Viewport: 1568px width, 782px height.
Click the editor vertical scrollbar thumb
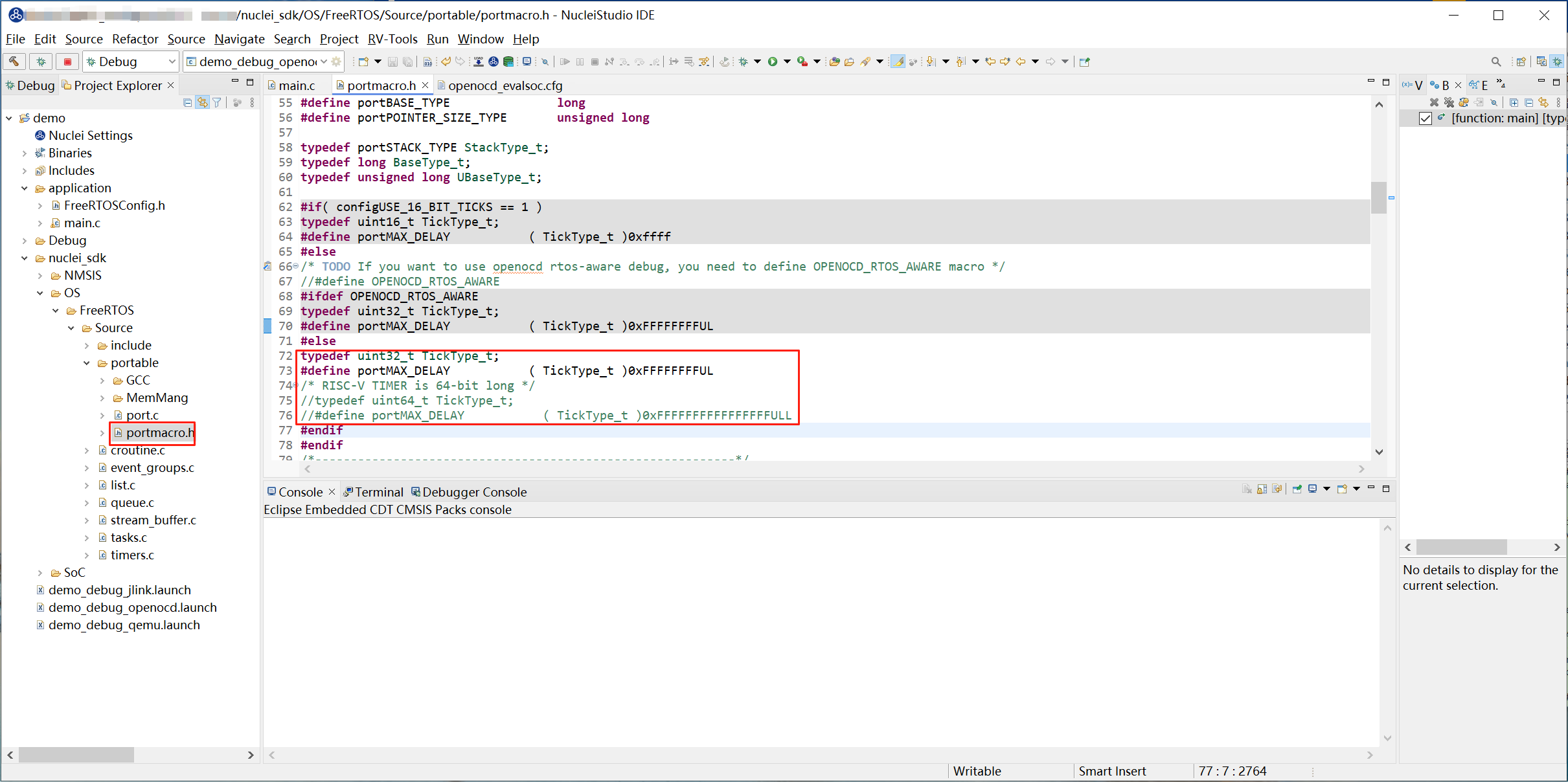1379,197
